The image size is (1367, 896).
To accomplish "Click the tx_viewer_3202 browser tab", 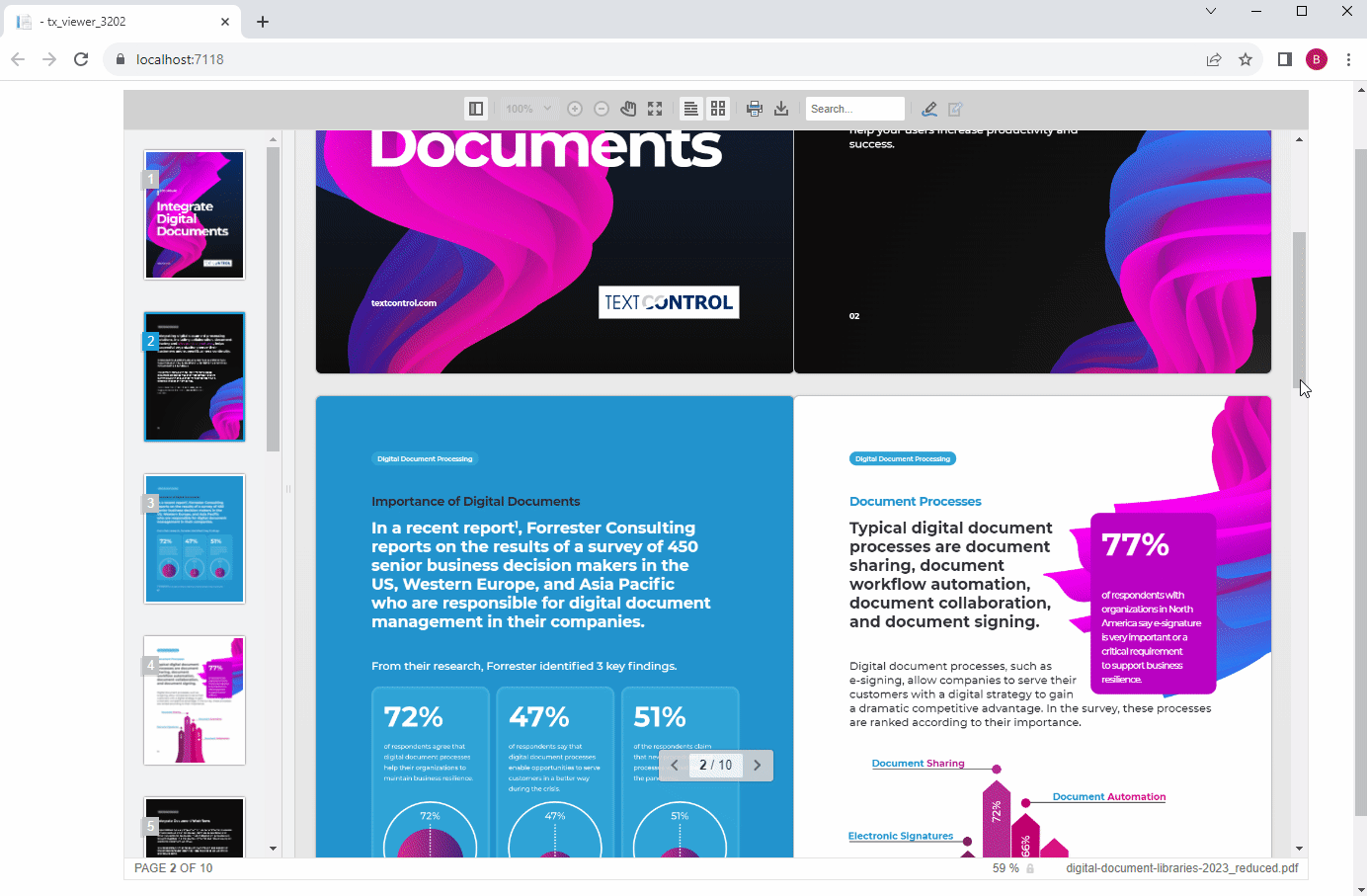I will pyautogui.click(x=119, y=21).
